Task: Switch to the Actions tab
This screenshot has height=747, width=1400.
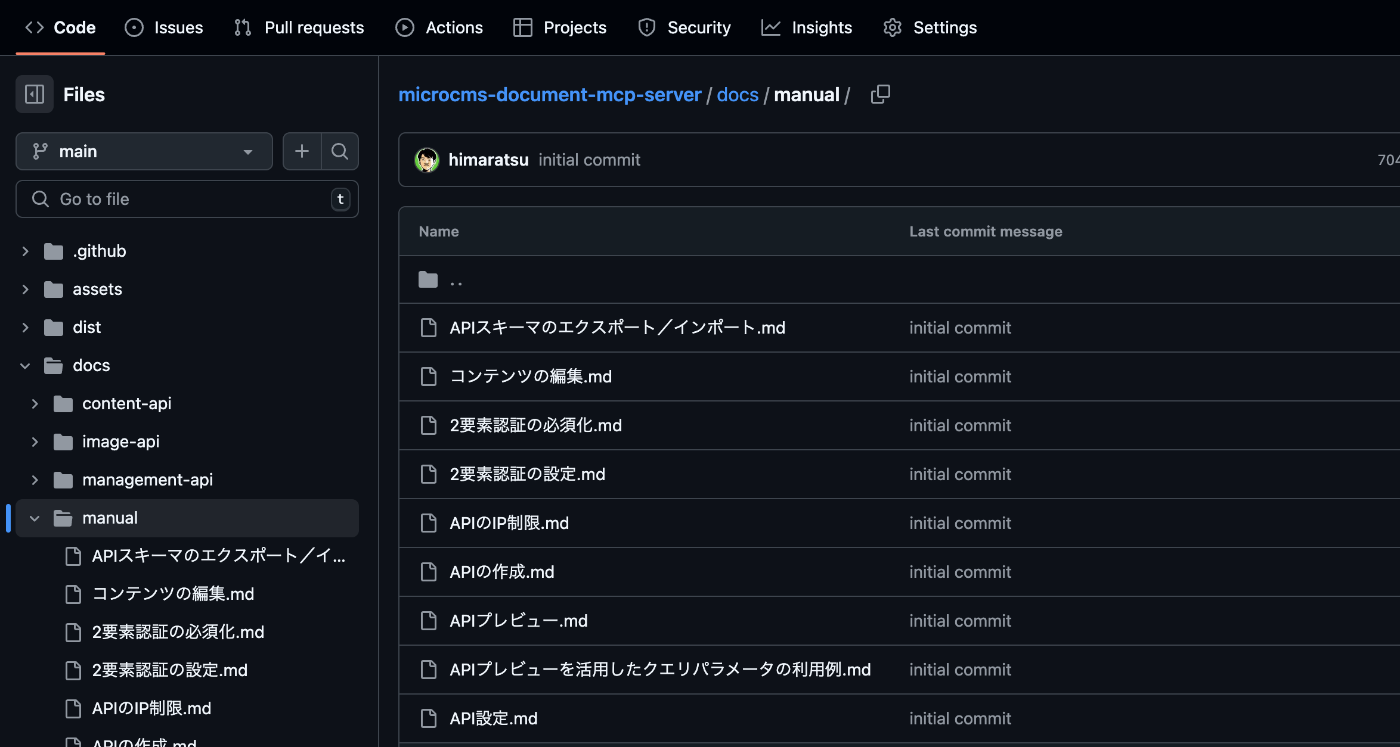Action: pyautogui.click(x=439, y=27)
